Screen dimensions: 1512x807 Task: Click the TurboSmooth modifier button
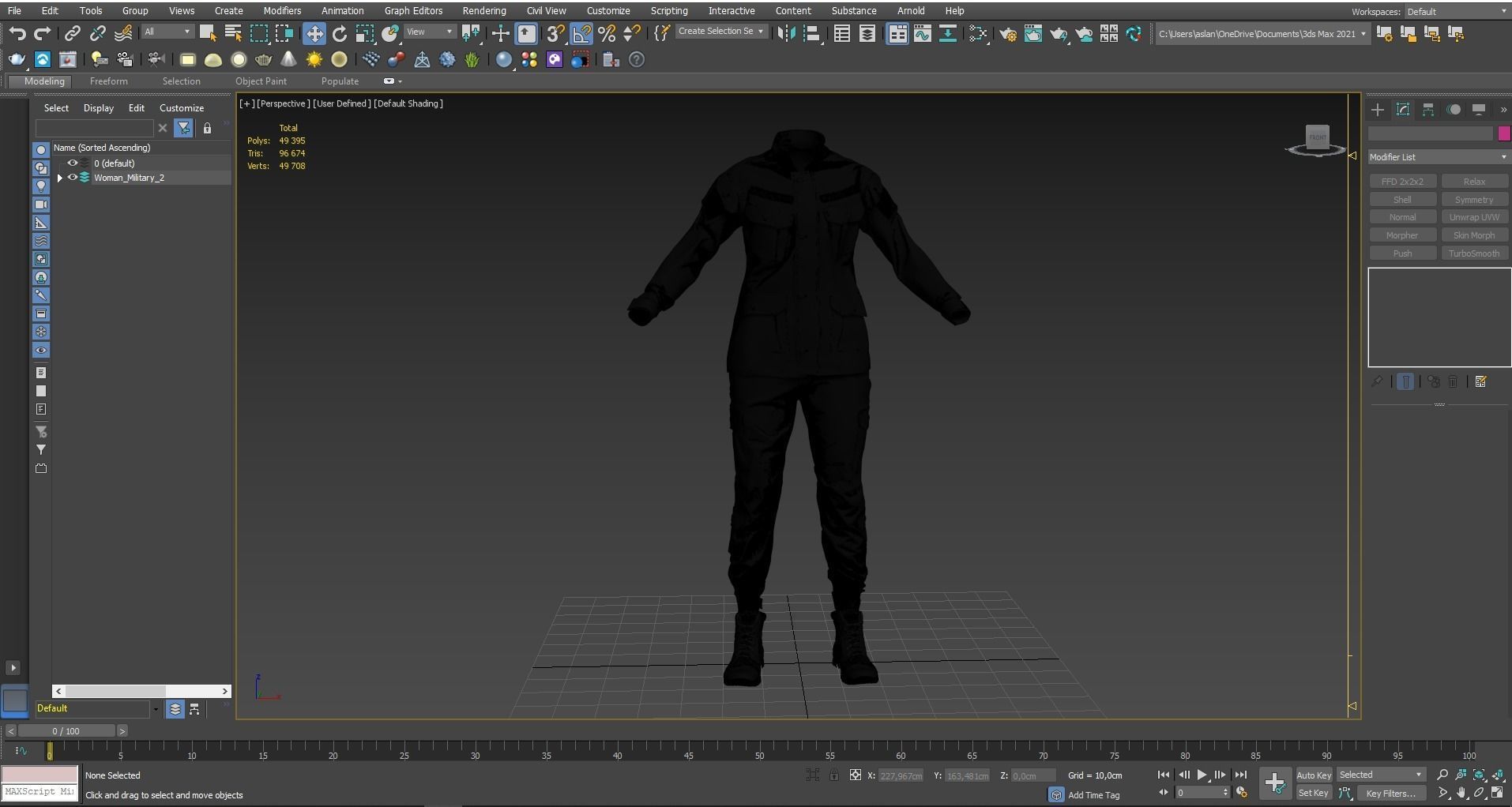(1474, 253)
